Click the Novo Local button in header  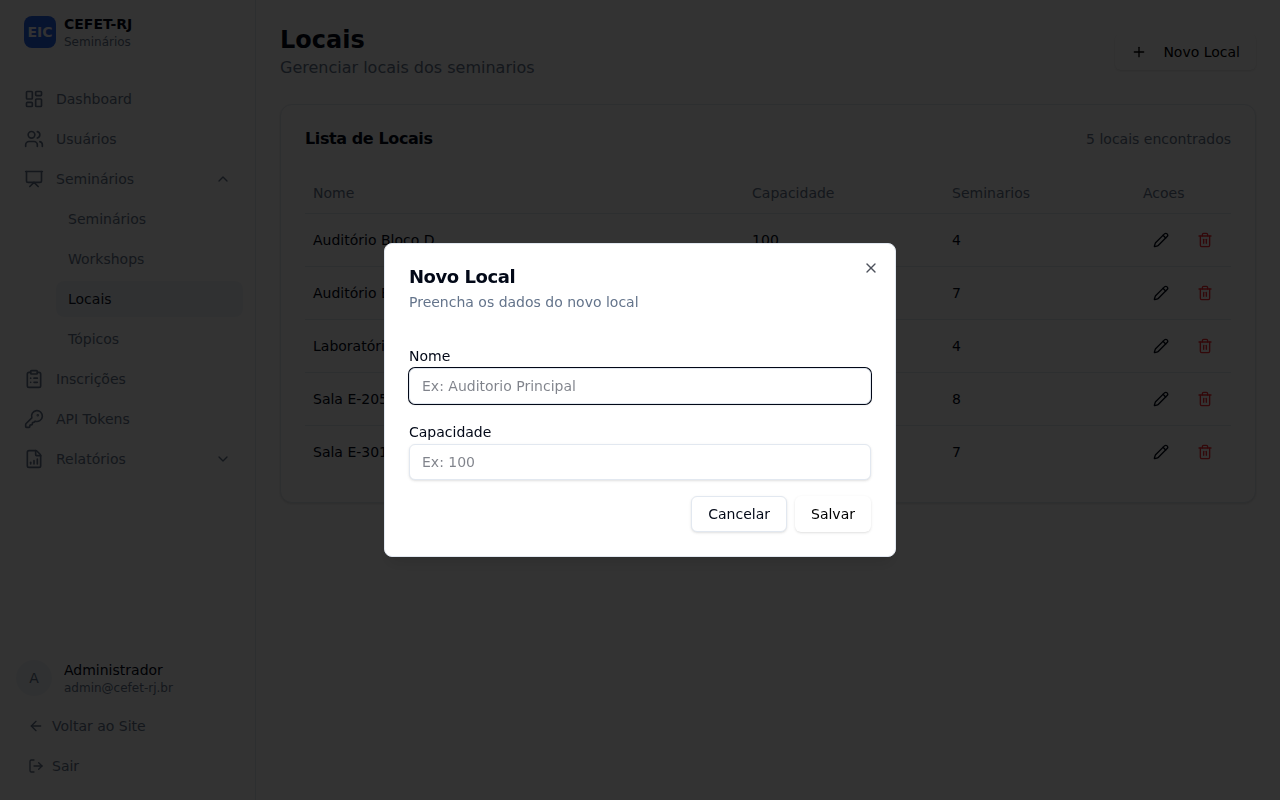click(x=1186, y=52)
